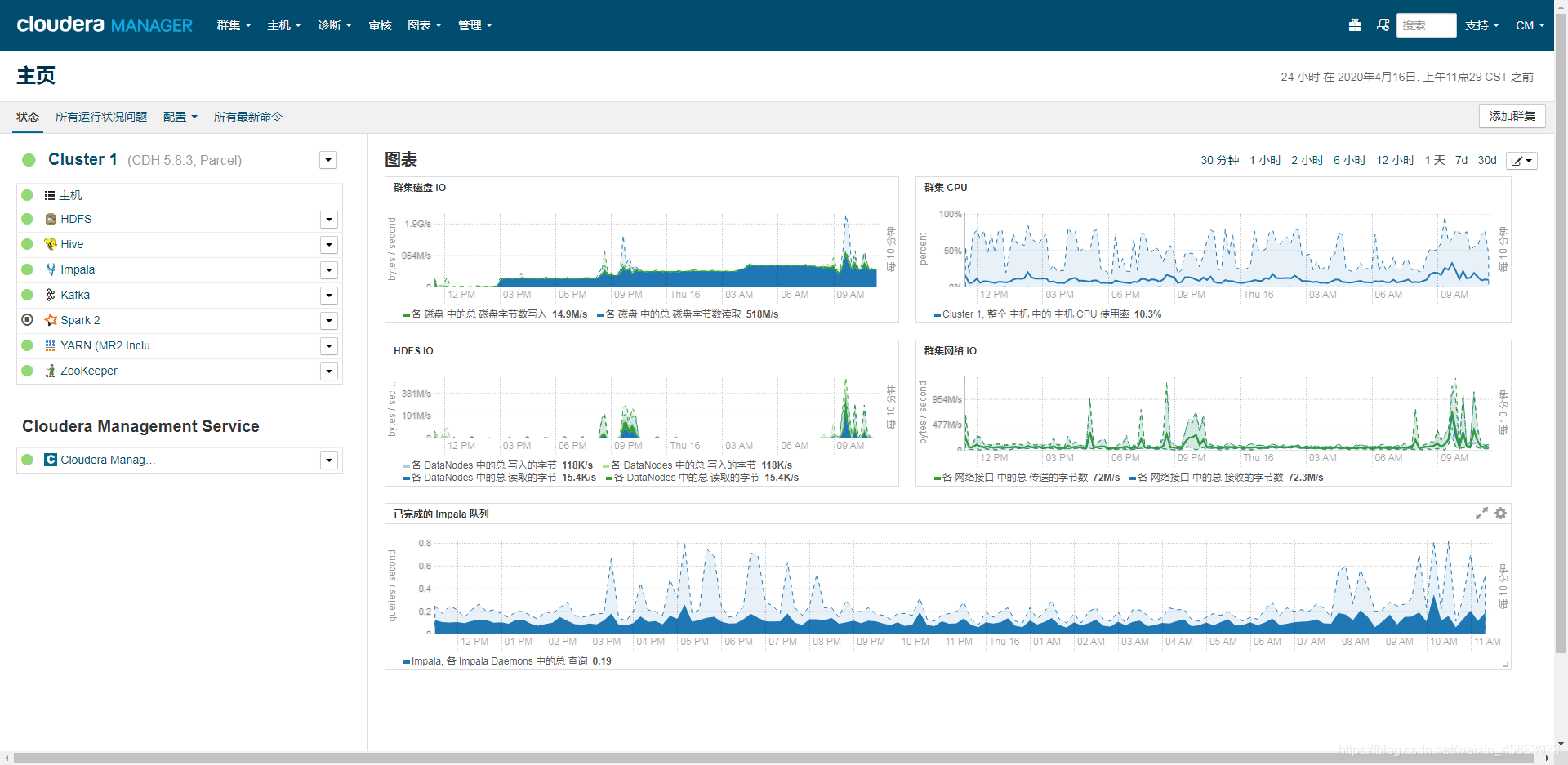Click YARN green health status indicator
The height and width of the screenshot is (765, 1568).
(27, 345)
